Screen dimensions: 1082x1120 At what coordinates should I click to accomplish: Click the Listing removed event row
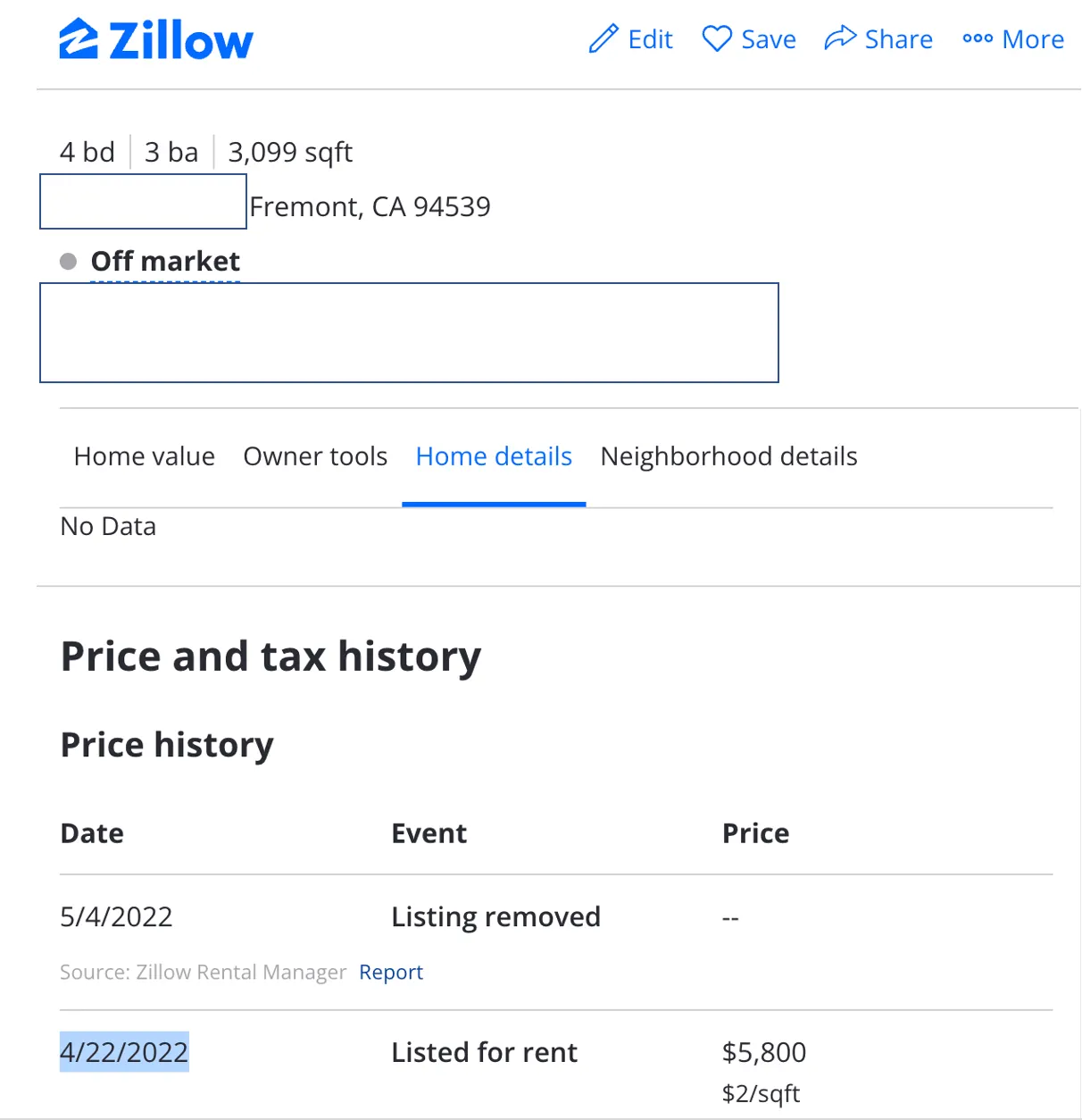pyautogui.click(x=495, y=916)
